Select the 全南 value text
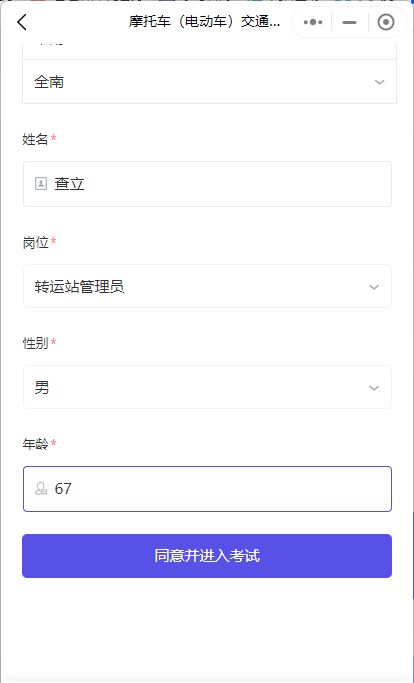This screenshot has height=683, width=414. coord(49,82)
